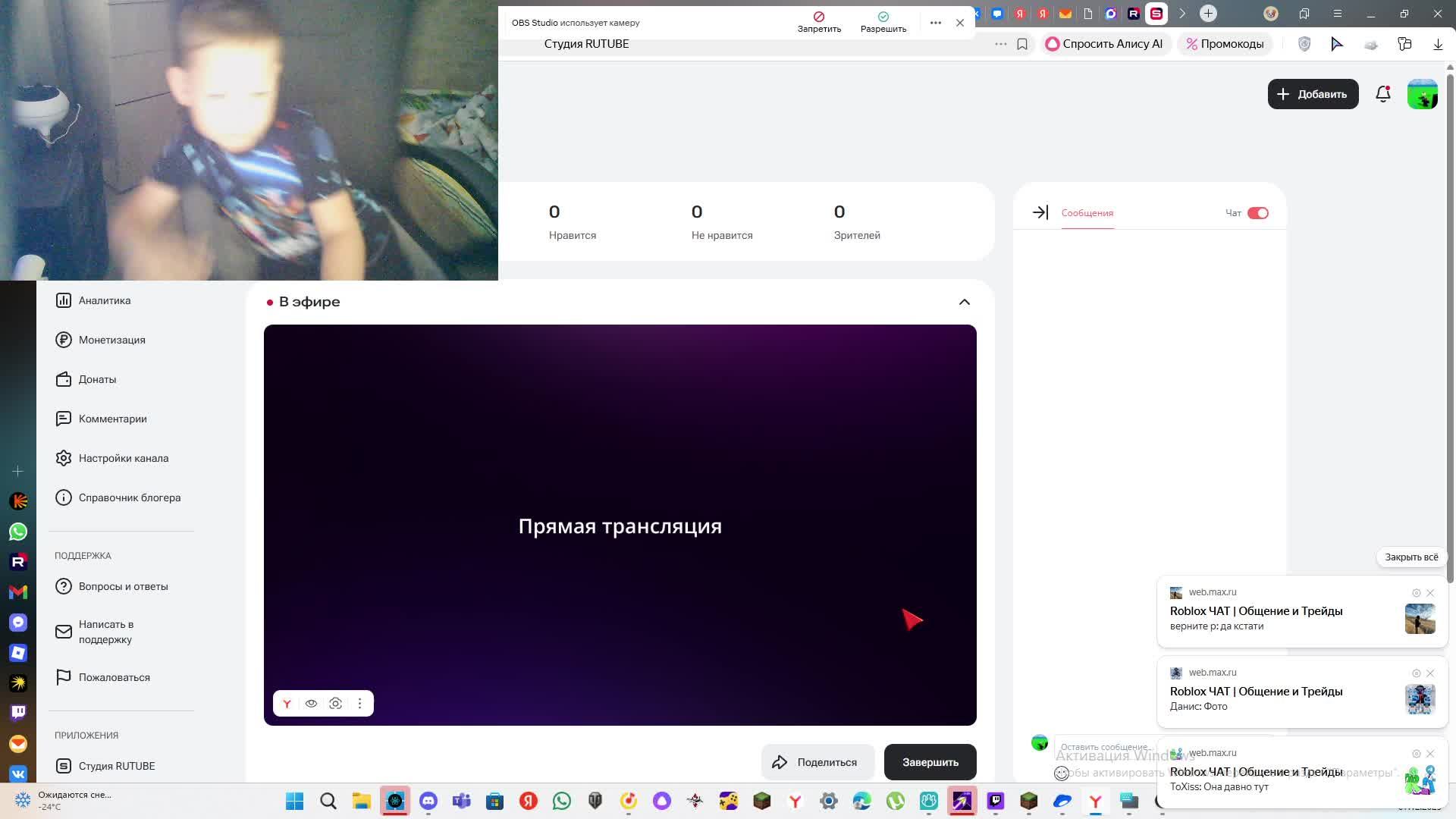Click the chat message input field
Image resolution: width=1456 pixels, height=819 pixels.
coord(1105,747)
